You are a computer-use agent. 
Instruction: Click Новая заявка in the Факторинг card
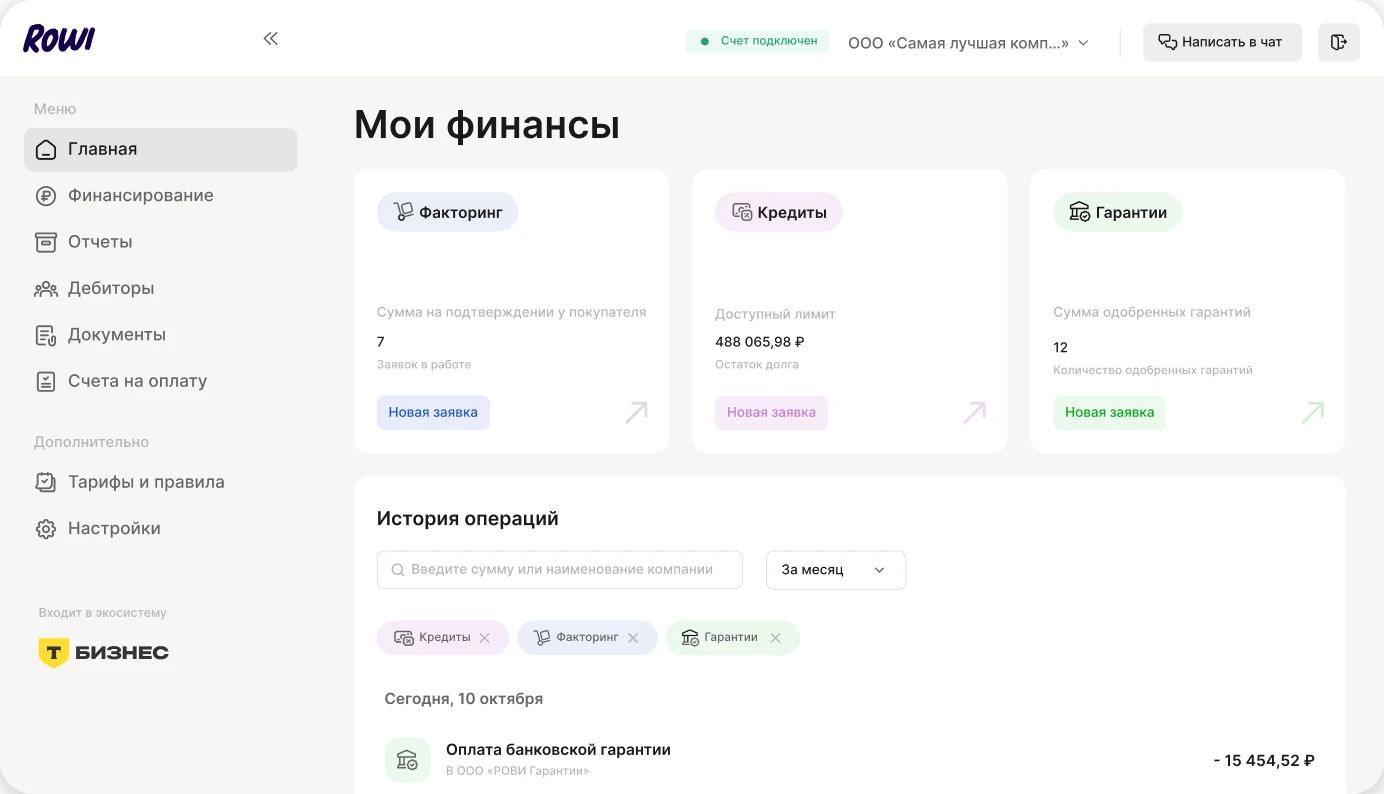pyautogui.click(x=433, y=413)
